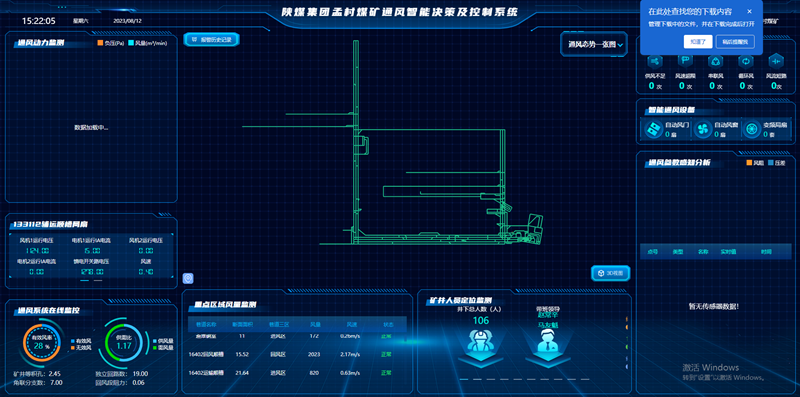Dismiss download popup with the X
Viewport: 800px width, 397px height.
pyautogui.click(x=749, y=11)
